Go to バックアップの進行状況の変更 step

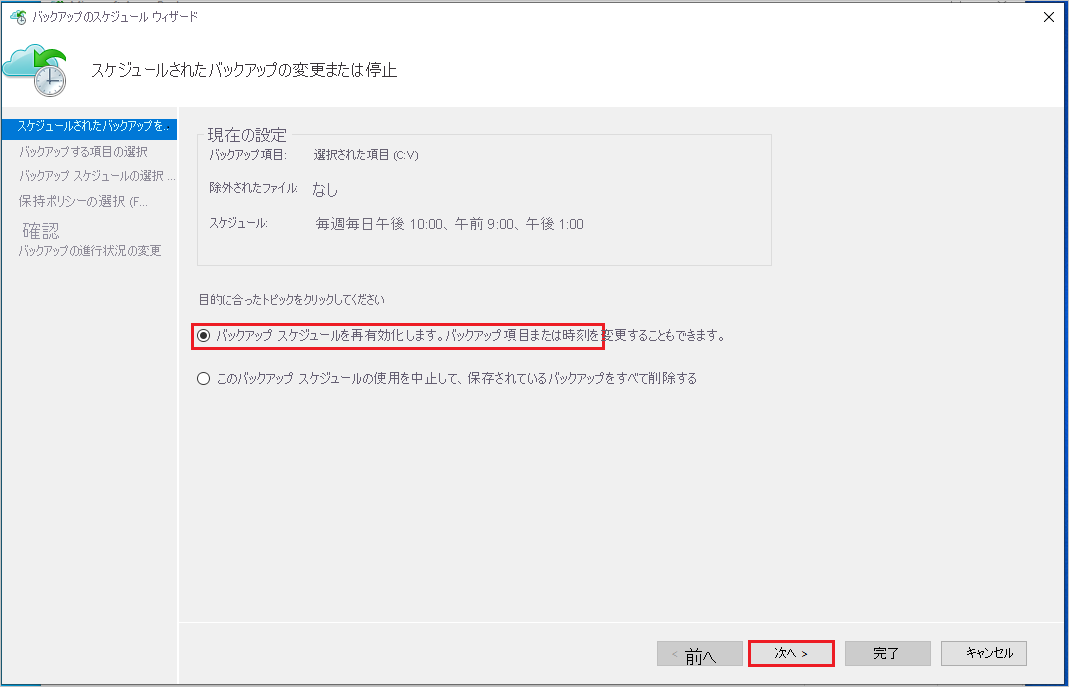(x=90, y=251)
